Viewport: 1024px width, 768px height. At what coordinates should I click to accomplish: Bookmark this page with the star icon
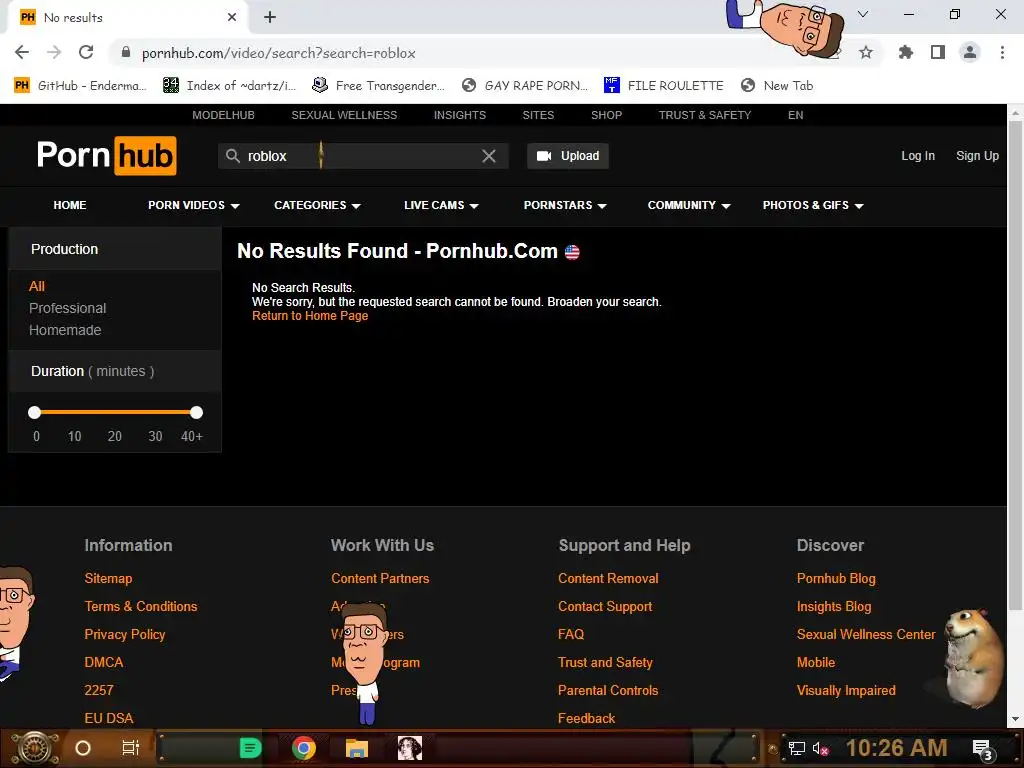[x=865, y=52]
